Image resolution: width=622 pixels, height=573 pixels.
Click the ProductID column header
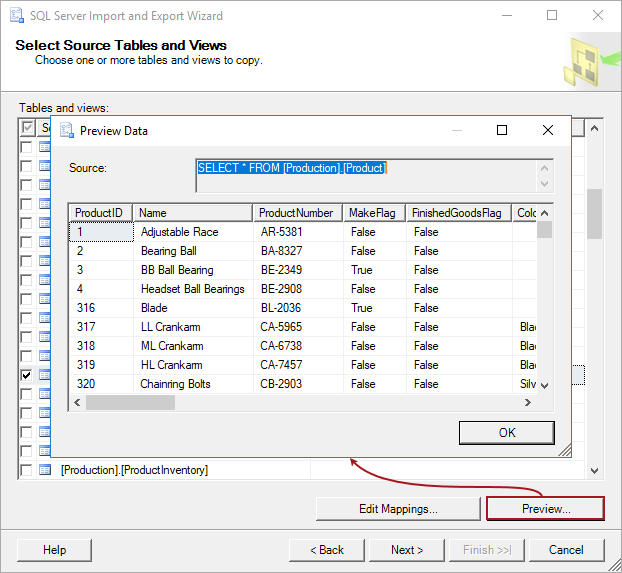100,213
